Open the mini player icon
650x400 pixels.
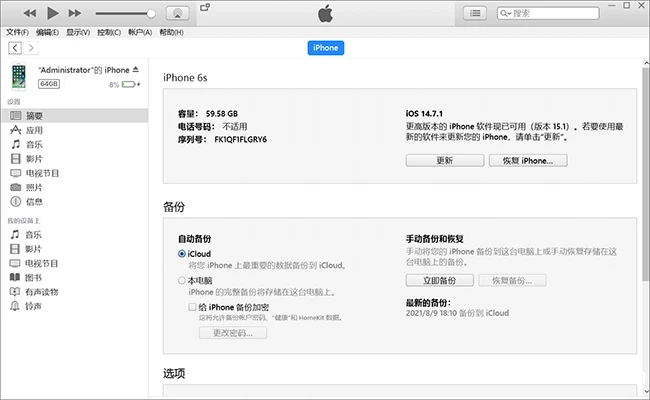pos(205,7)
